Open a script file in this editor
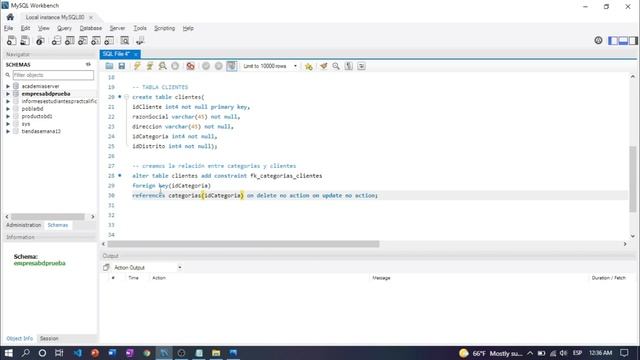Screen dimensions: 640x360 coord(109,66)
